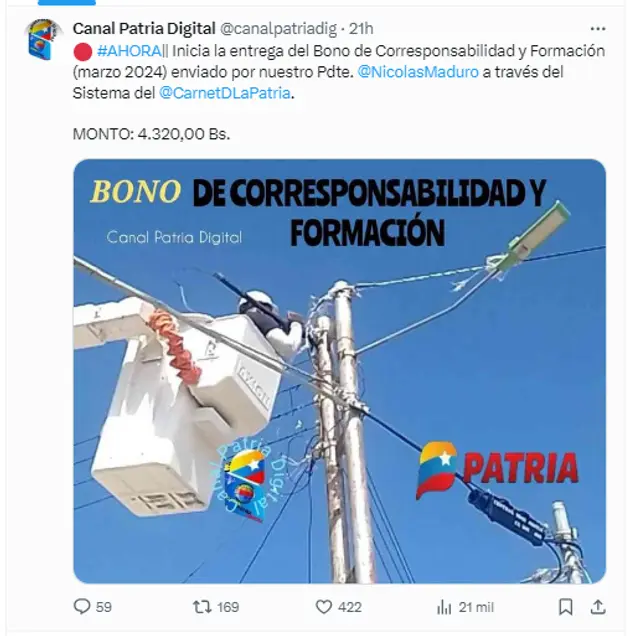The height and width of the screenshot is (636, 640).
Task: Click the reply comment bubble icon
Action: [x=82, y=606]
